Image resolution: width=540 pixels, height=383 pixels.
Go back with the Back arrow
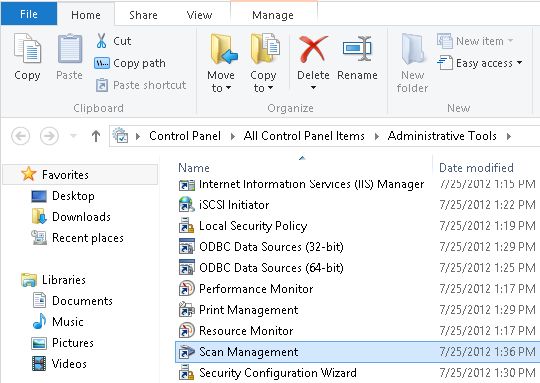(21, 136)
